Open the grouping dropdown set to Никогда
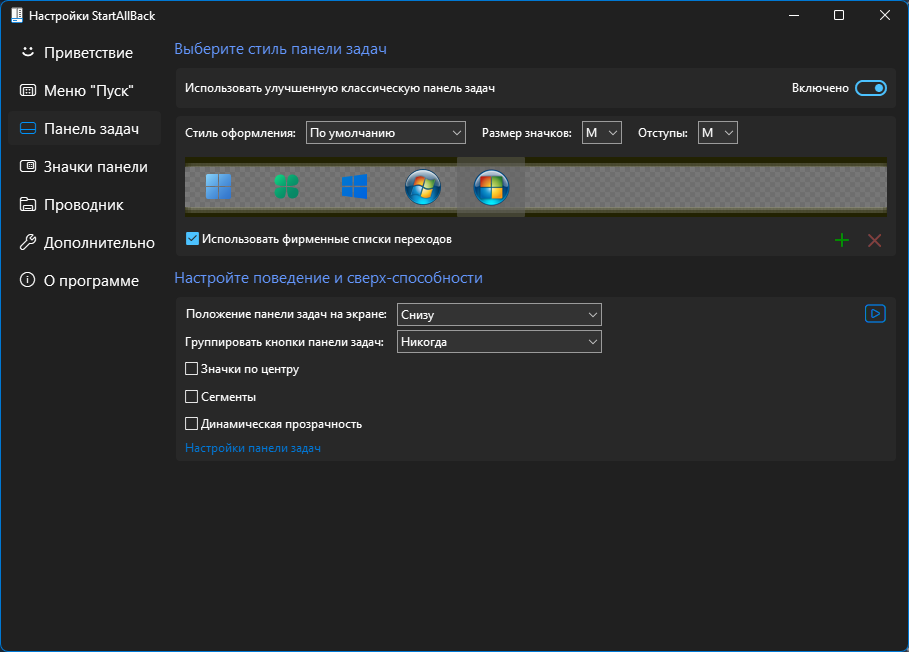The image size is (909, 652). pos(499,342)
